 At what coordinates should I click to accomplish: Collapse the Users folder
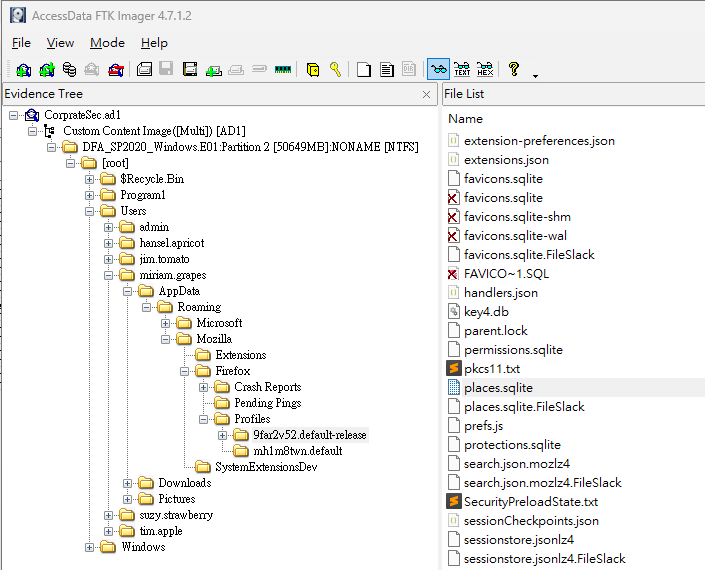[x=89, y=211]
